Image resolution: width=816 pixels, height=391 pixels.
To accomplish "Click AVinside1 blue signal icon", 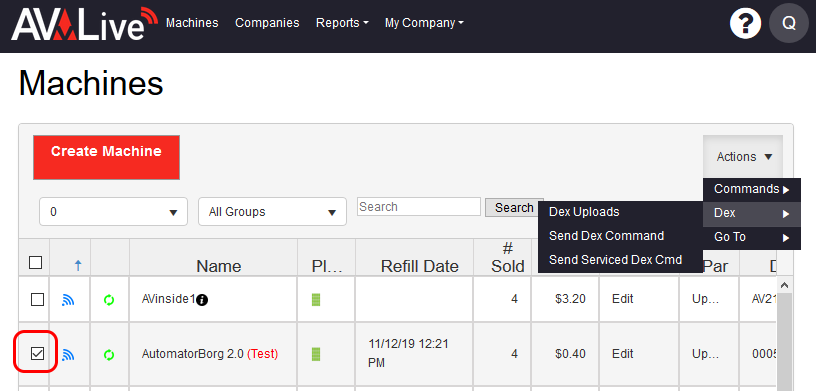I will (x=68, y=299).
